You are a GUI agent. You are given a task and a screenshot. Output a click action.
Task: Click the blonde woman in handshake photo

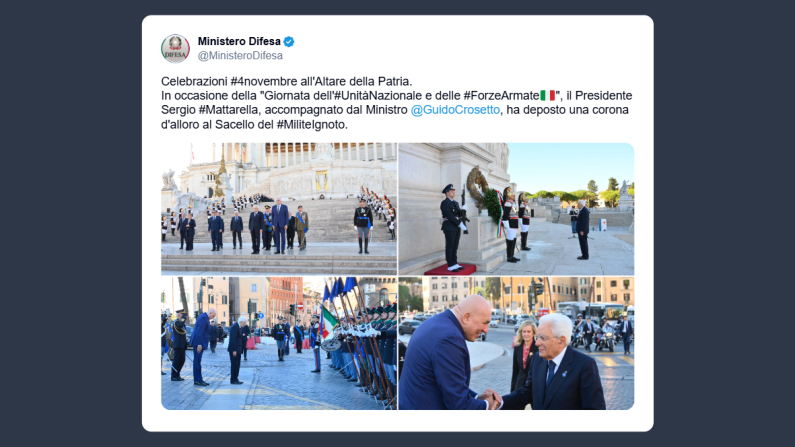click(523, 355)
